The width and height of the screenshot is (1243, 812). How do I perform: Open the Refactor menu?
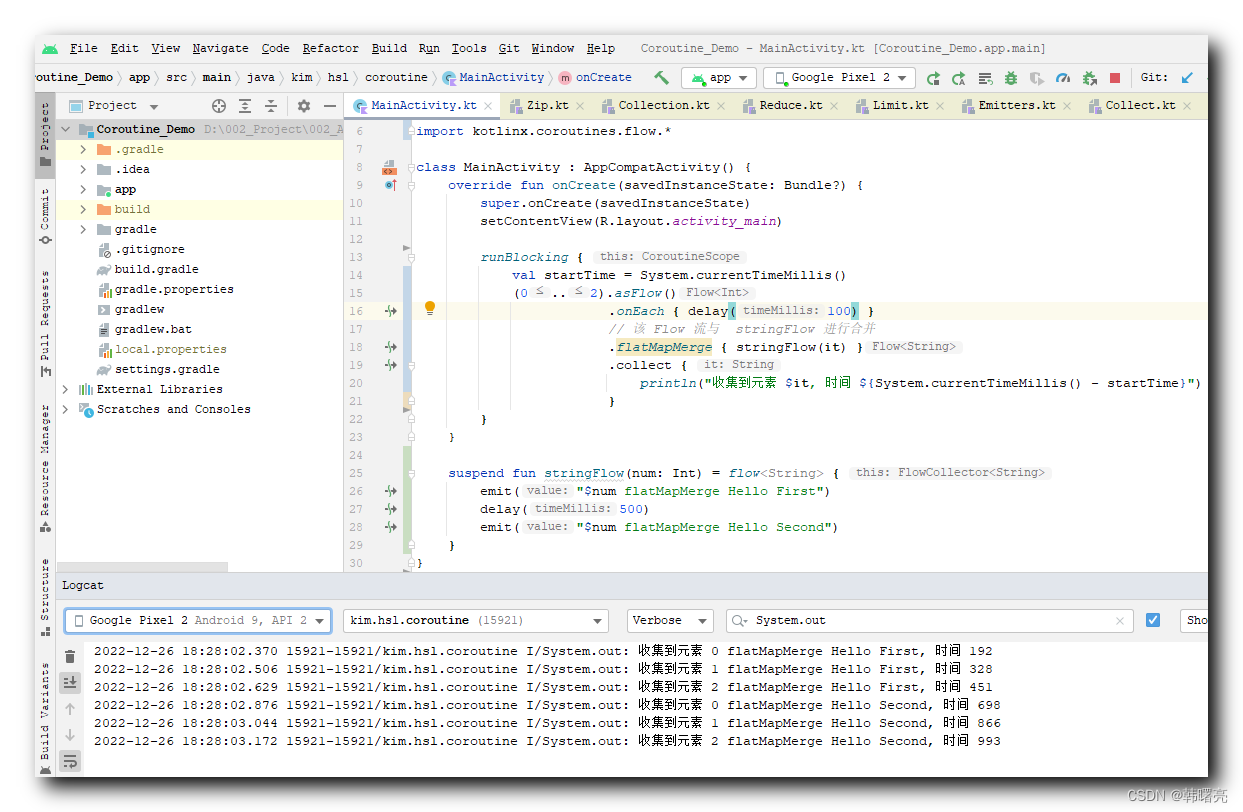click(x=330, y=48)
